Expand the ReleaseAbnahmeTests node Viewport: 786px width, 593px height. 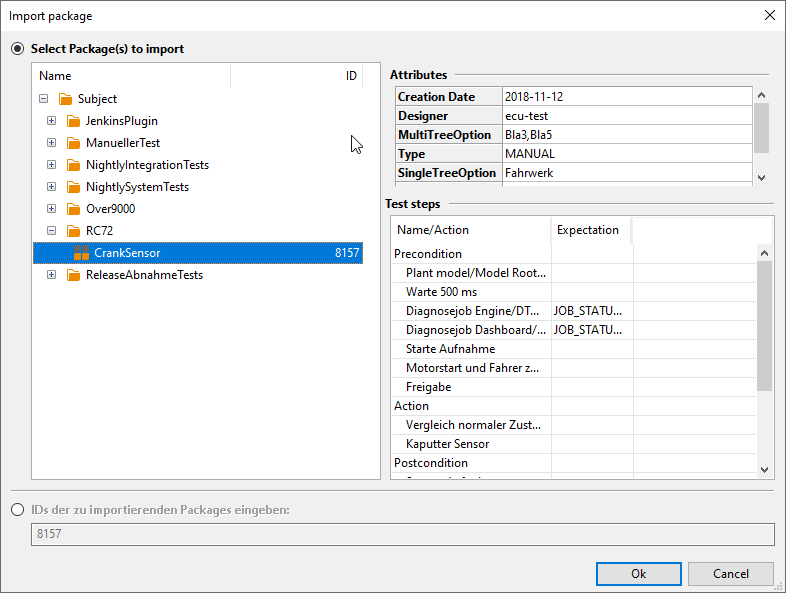coord(52,275)
